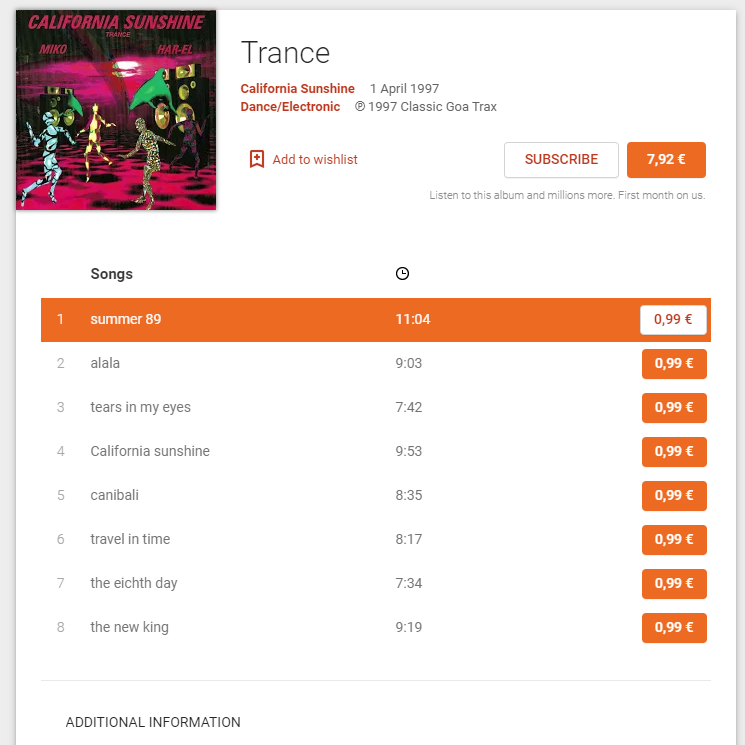Click the SUBSCRIBE button
Viewport: 745px width, 745px height.
[561, 160]
